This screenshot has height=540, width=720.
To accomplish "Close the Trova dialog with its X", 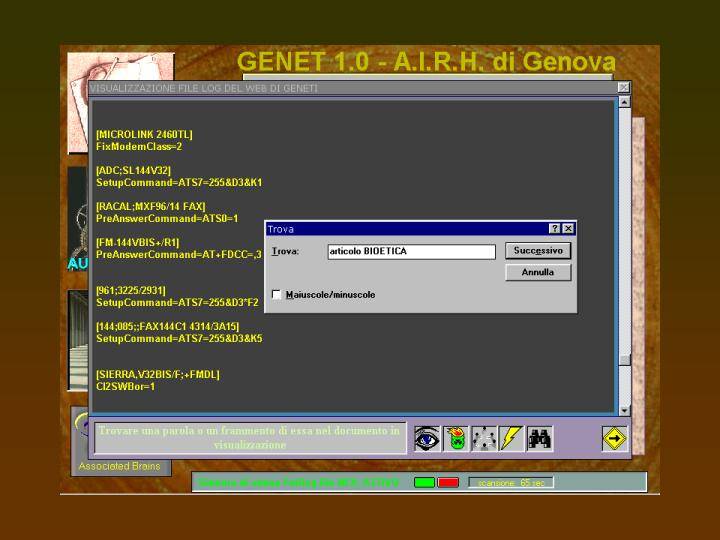I will coord(568,228).
